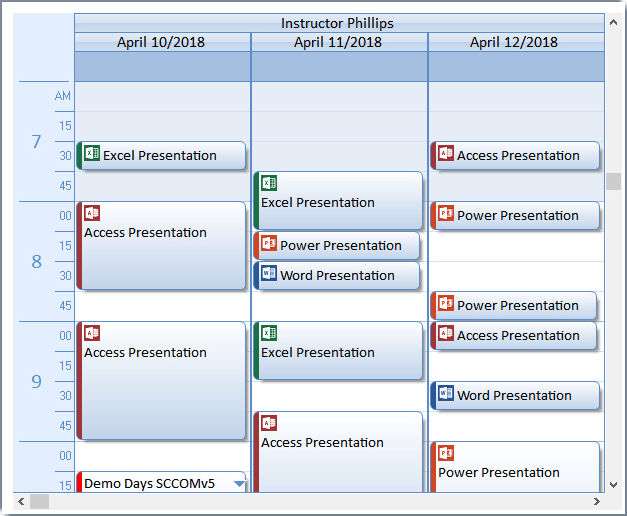
Task: Click Excel icon on April 10 7:30 appointment
Action: tap(92, 154)
